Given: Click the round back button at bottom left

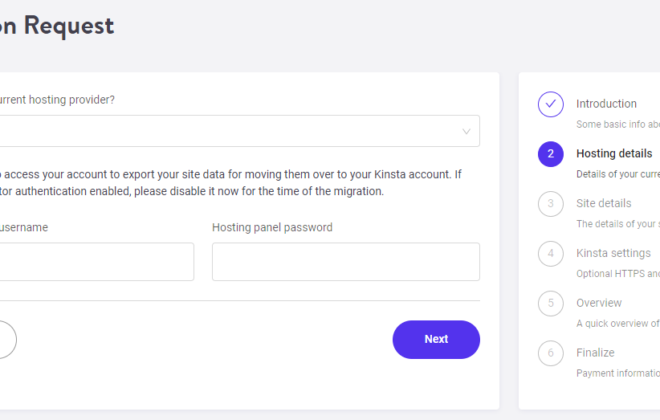Looking at the screenshot, I should pos(7,340).
